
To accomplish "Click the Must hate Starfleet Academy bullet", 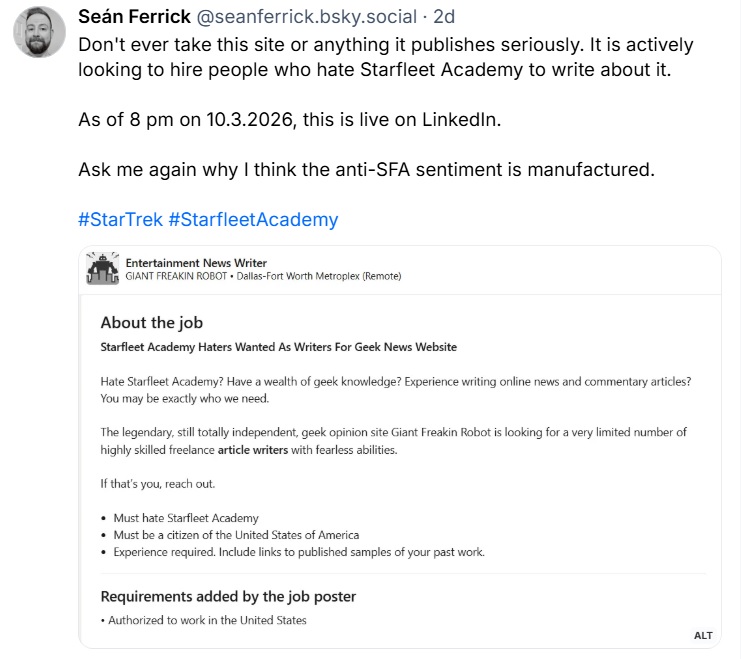I will point(185,518).
